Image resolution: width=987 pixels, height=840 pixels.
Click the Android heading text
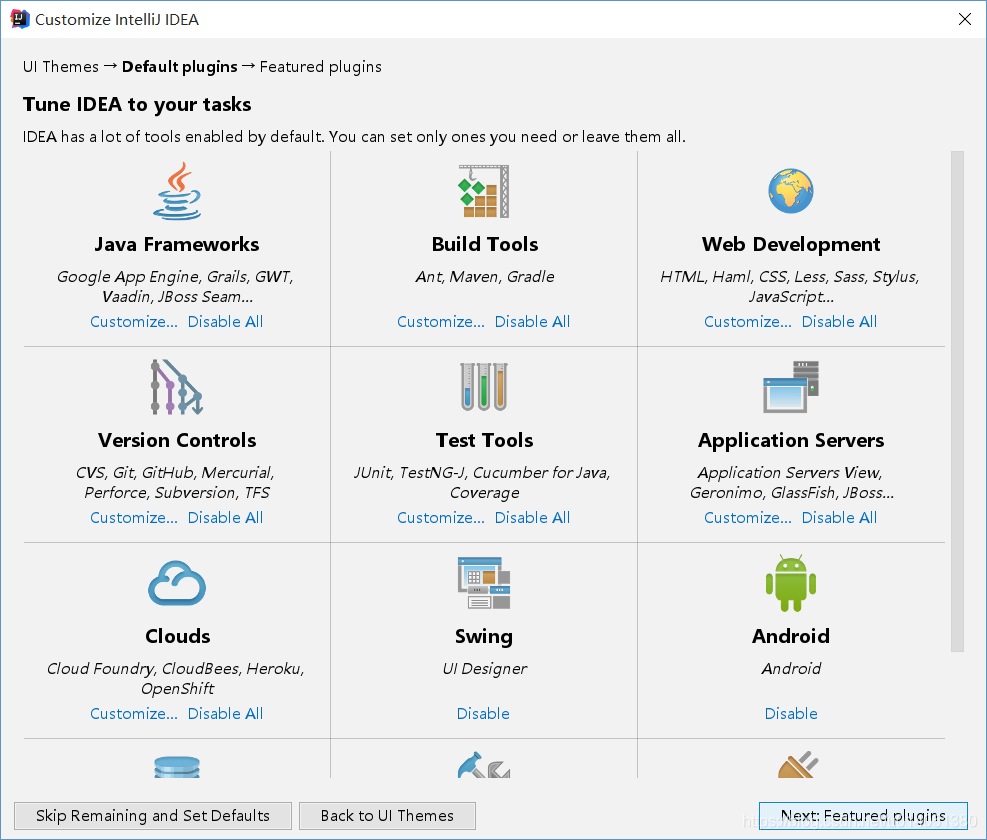(791, 636)
